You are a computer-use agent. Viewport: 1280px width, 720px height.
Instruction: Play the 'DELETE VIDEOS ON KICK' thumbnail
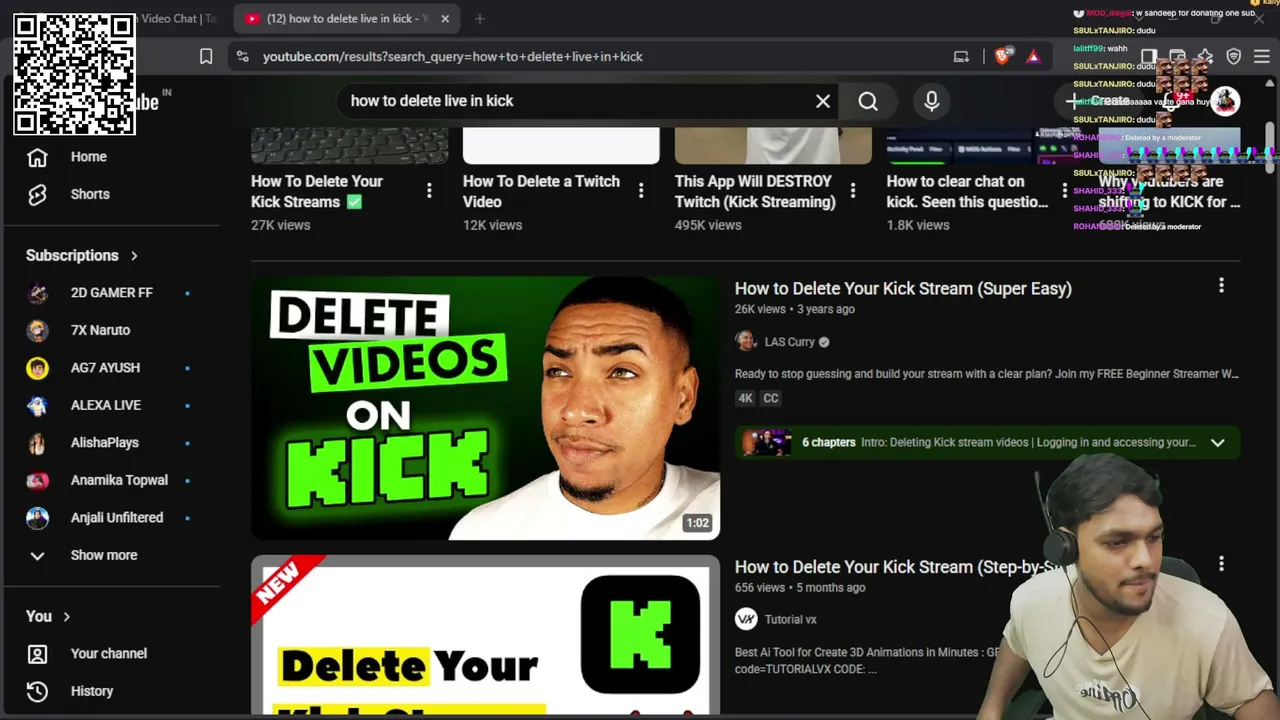[x=485, y=408]
